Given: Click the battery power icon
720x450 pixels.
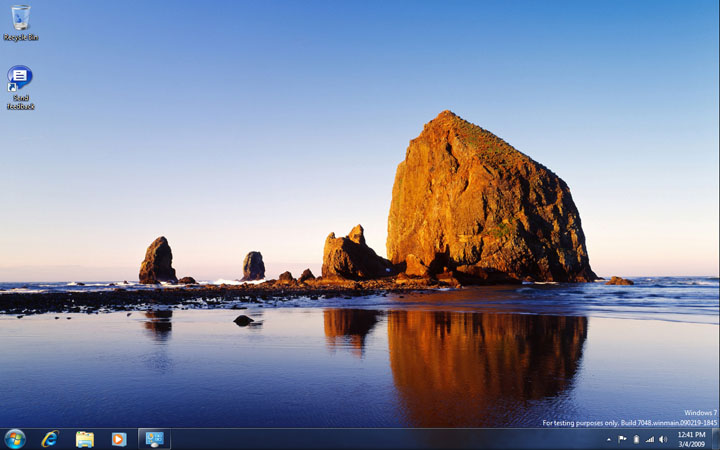Looking at the screenshot, I should pyautogui.click(x=636, y=439).
